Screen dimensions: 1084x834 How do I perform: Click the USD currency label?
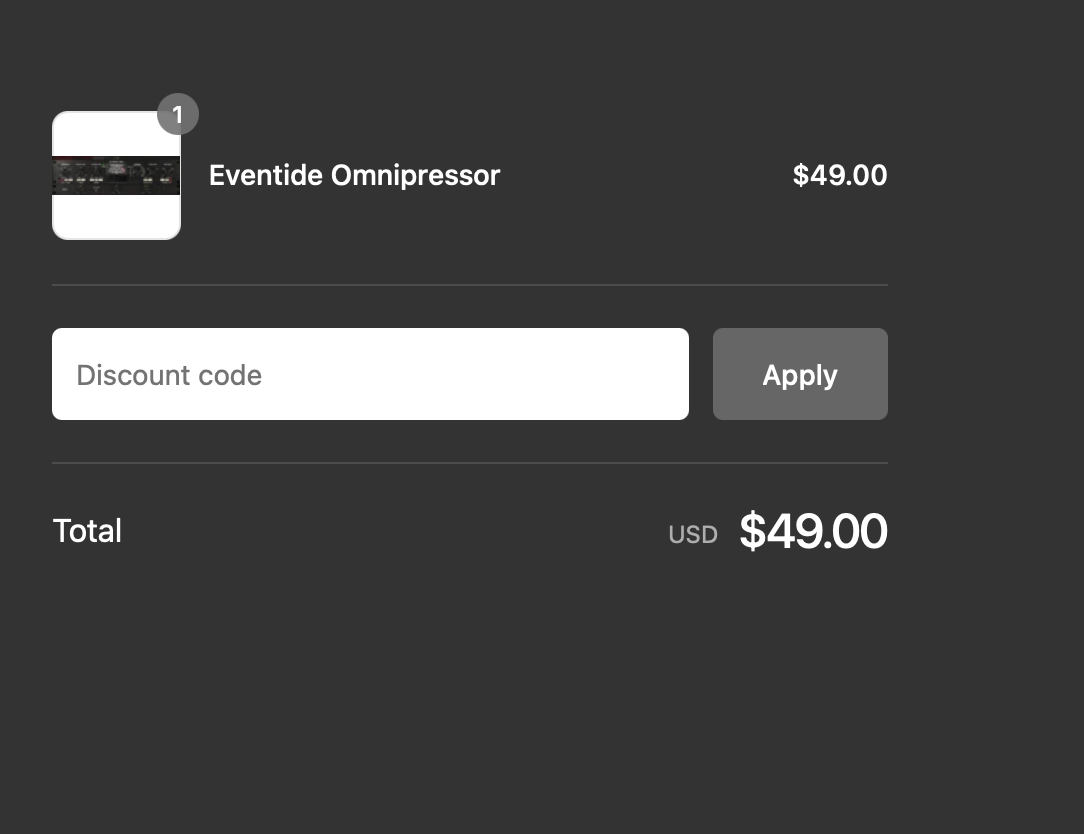coord(693,535)
